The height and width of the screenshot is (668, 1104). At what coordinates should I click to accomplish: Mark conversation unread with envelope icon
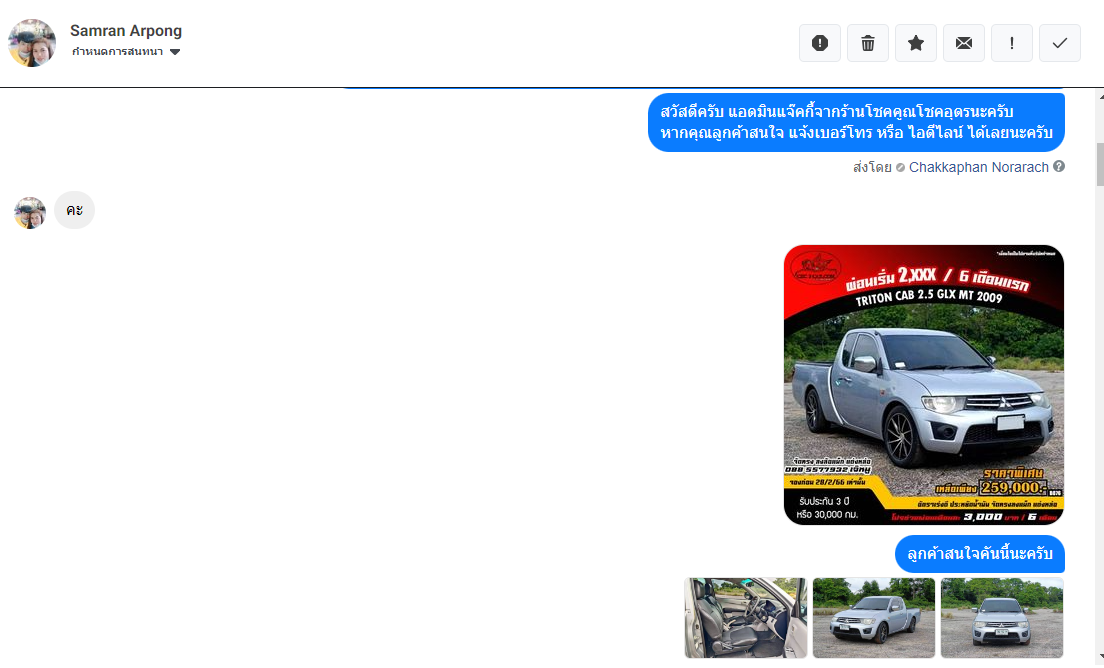(963, 43)
